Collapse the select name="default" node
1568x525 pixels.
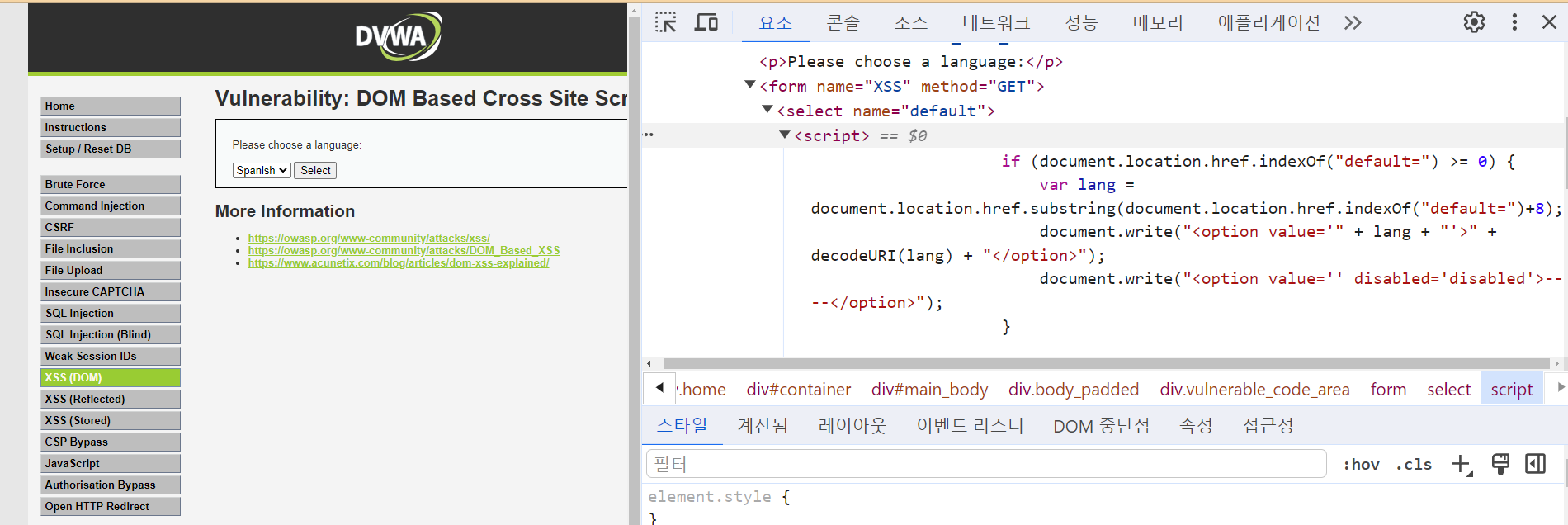click(x=767, y=109)
